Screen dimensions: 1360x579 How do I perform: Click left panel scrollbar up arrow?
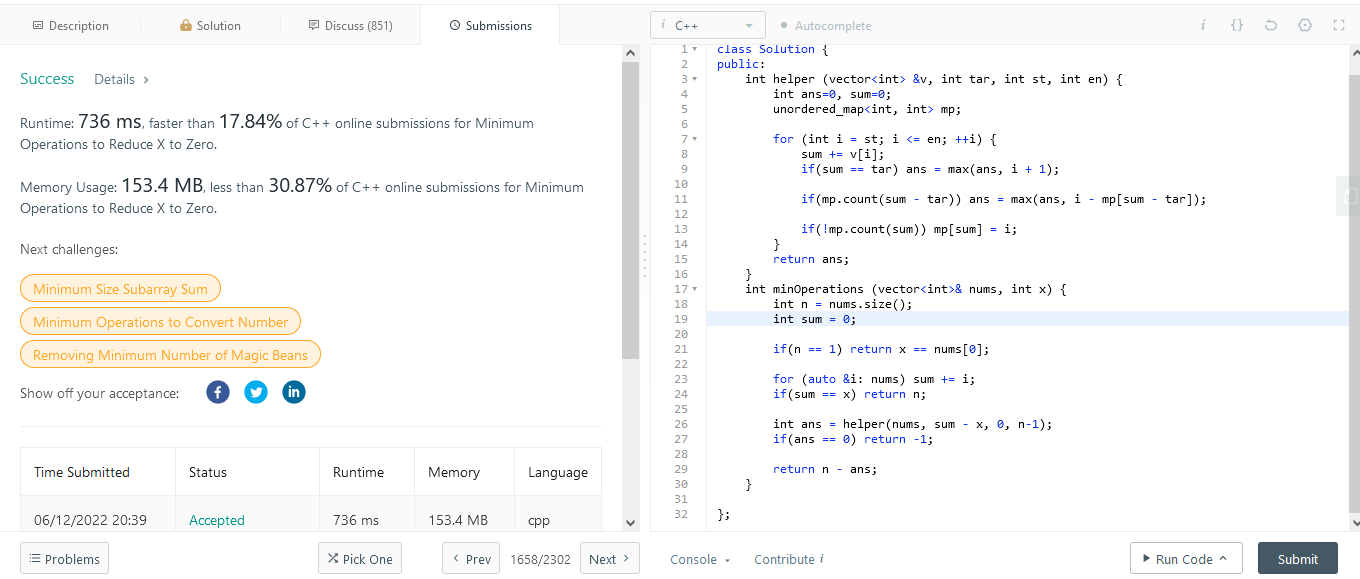pyautogui.click(x=630, y=52)
